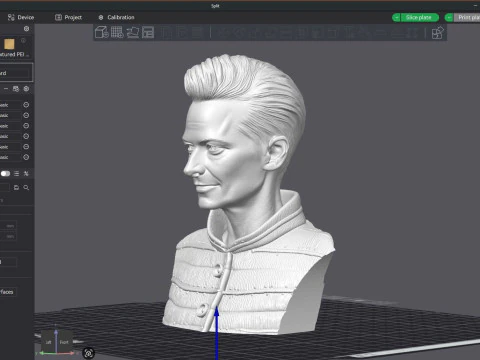Viewport: 480px width, 360px height.
Task: Click the minus remove filament icon
Action: [x=6, y=89]
